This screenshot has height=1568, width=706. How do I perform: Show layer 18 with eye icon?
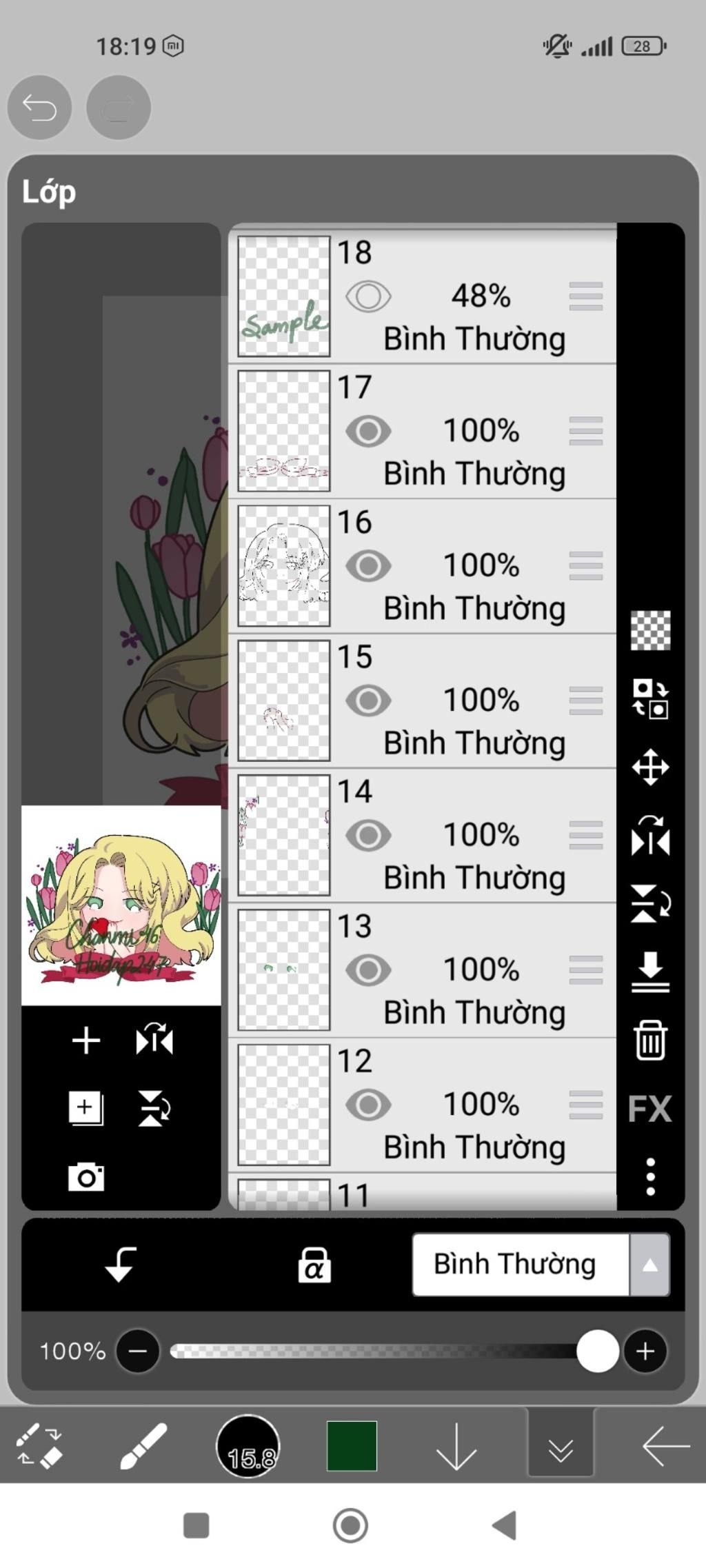click(368, 296)
